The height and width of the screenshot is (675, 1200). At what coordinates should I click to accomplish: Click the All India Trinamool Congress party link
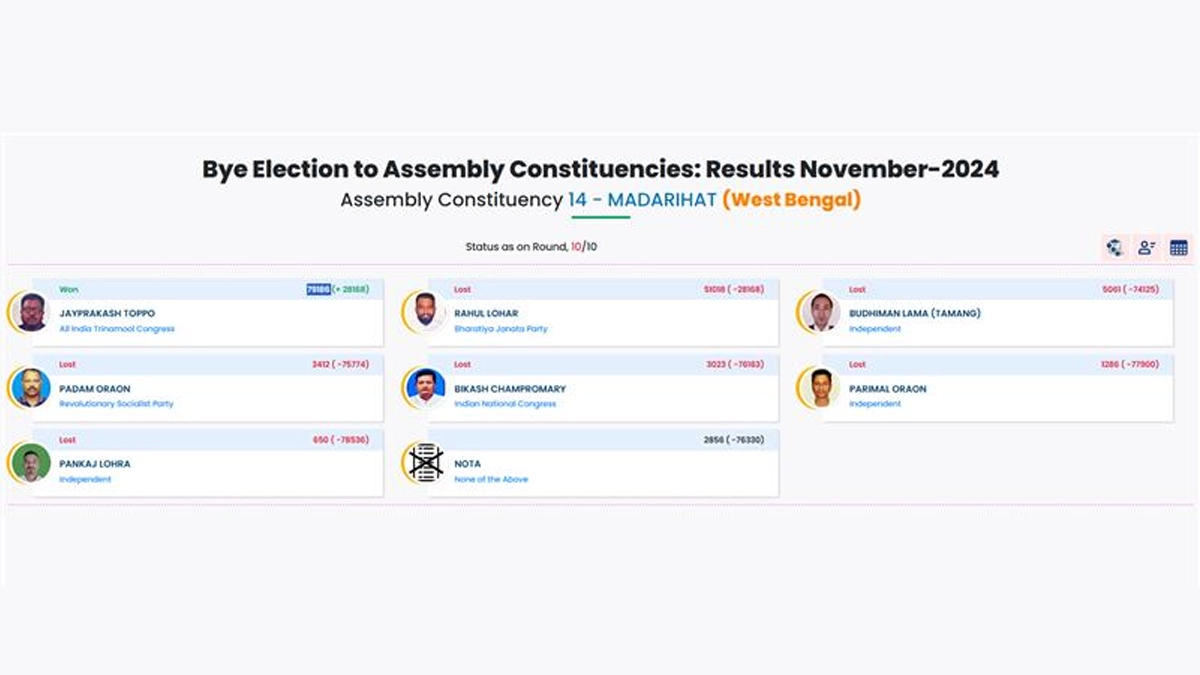pos(117,329)
